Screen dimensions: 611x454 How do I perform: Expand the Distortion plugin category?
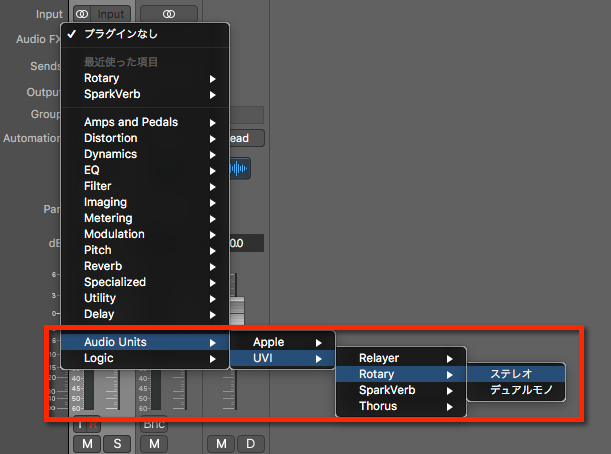coord(145,138)
